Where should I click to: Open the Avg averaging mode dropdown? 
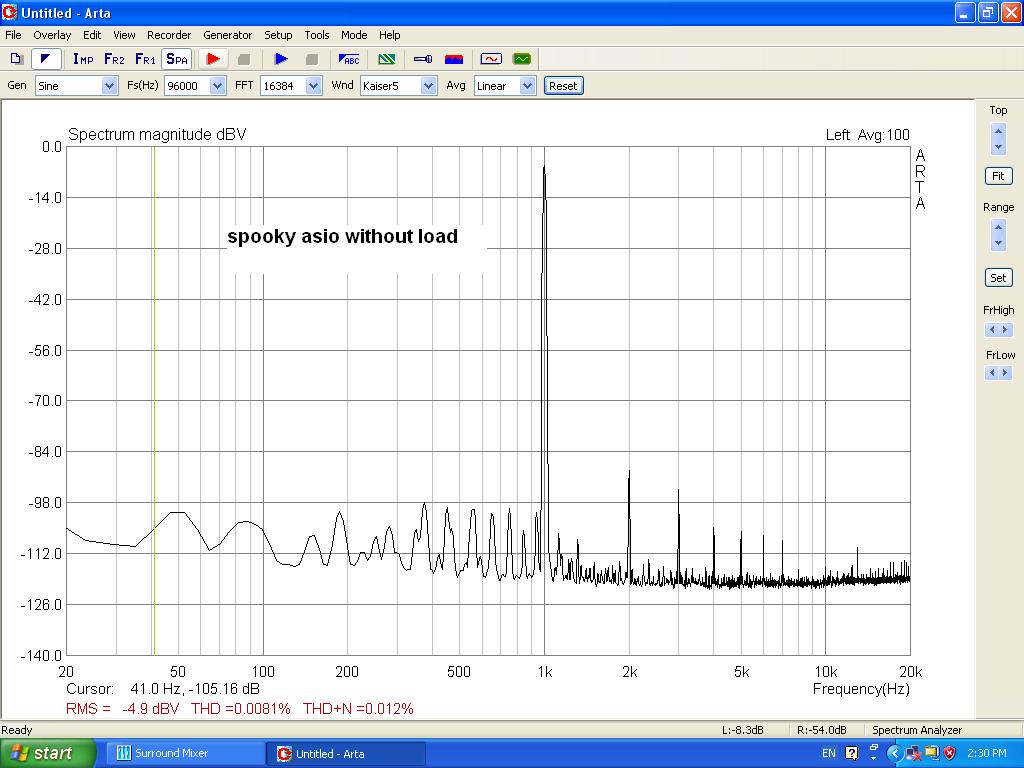click(x=528, y=86)
